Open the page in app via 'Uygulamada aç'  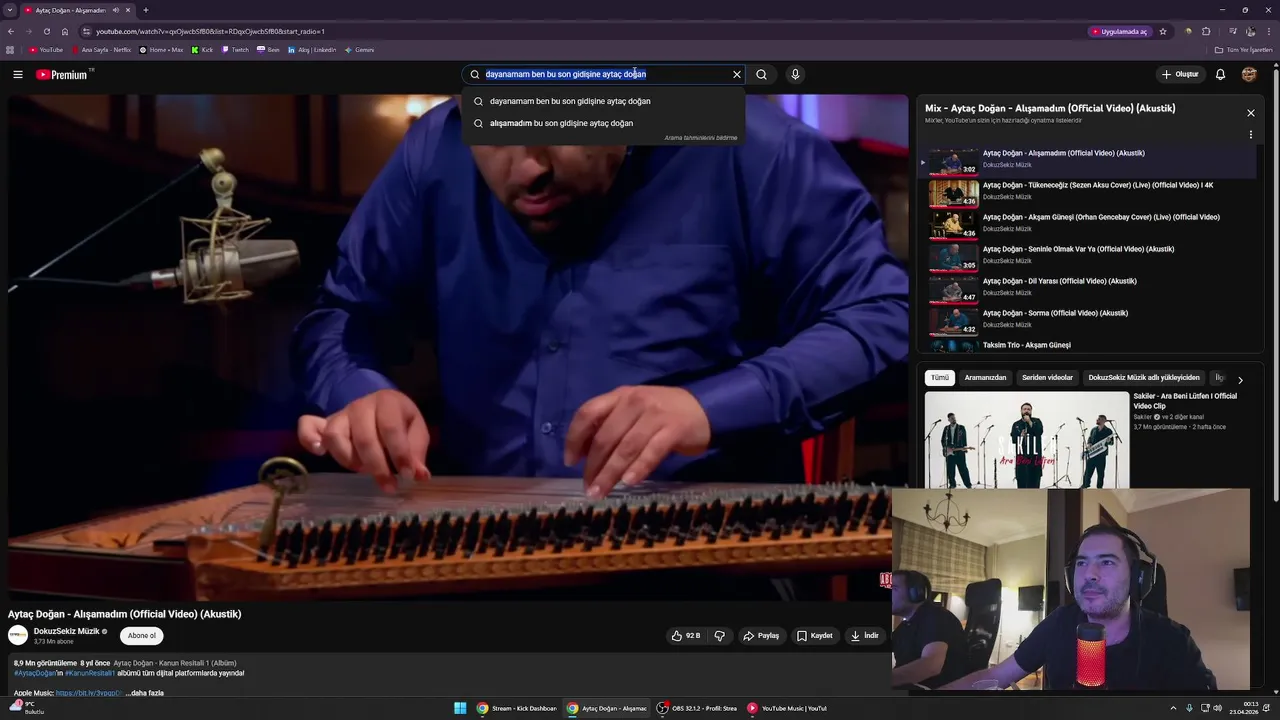1119,31
